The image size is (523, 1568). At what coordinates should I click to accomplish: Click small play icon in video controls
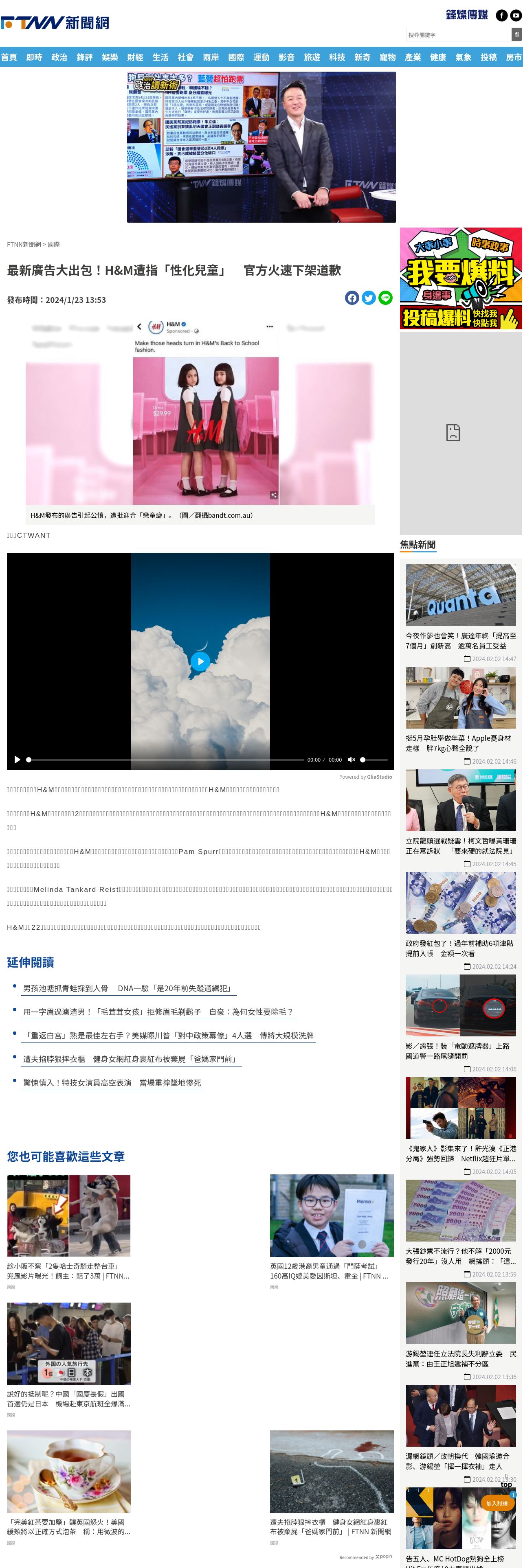17,760
